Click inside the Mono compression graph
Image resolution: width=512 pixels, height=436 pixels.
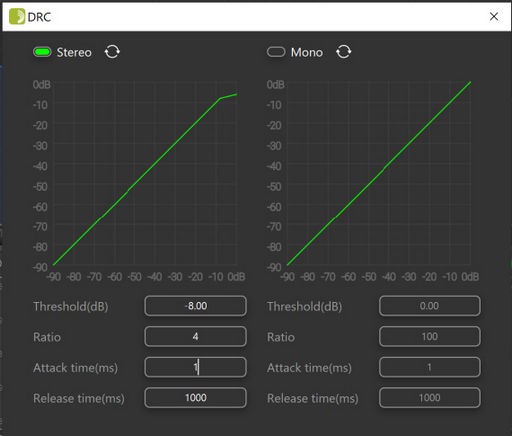point(379,174)
